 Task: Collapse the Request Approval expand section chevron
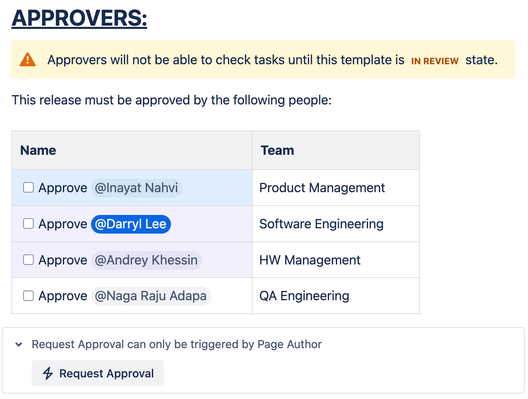pyautogui.click(x=19, y=344)
